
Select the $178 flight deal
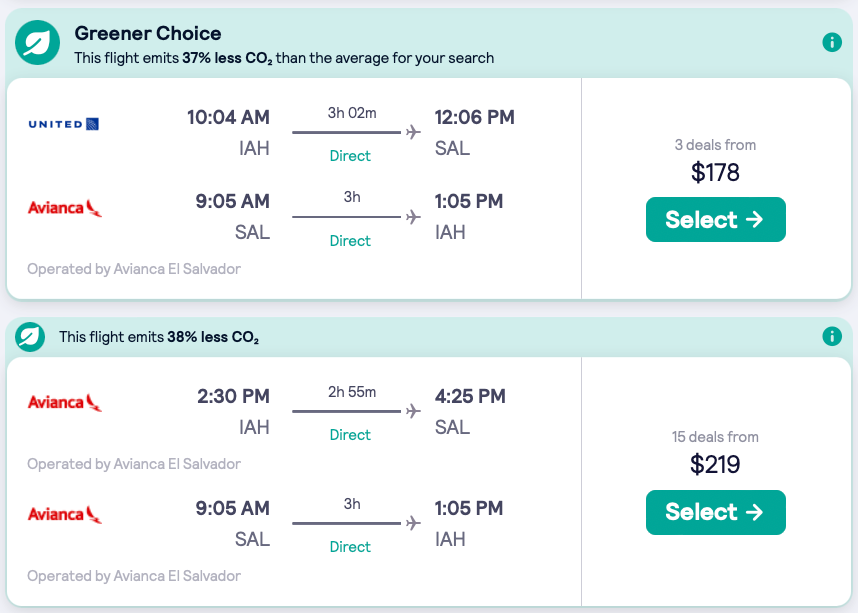pos(715,220)
